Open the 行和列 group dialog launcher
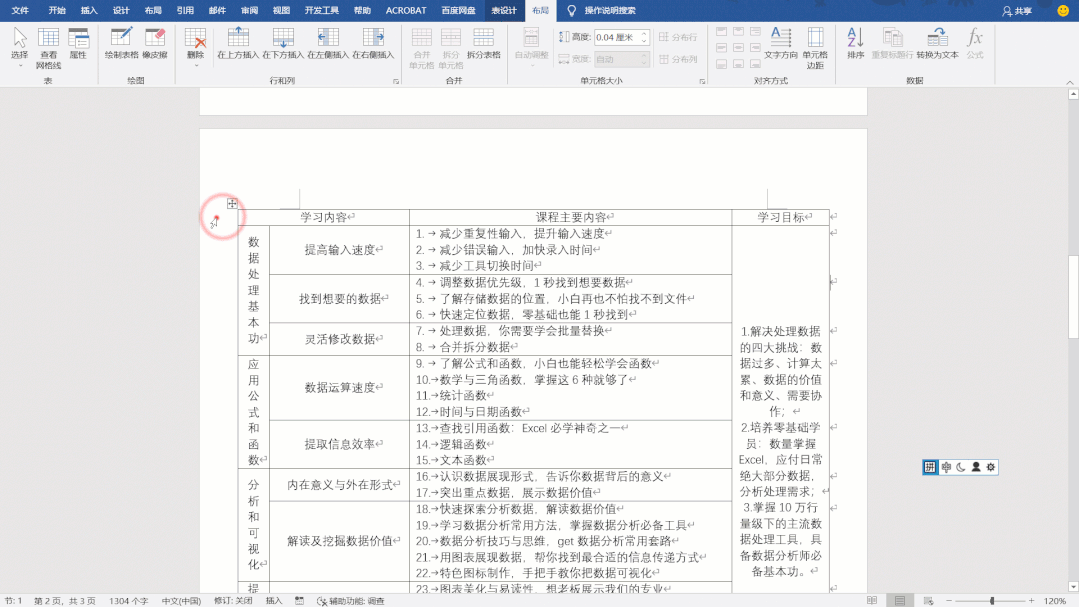The height and width of the screenshot is (607, 1079). click(x=396, y=81)
